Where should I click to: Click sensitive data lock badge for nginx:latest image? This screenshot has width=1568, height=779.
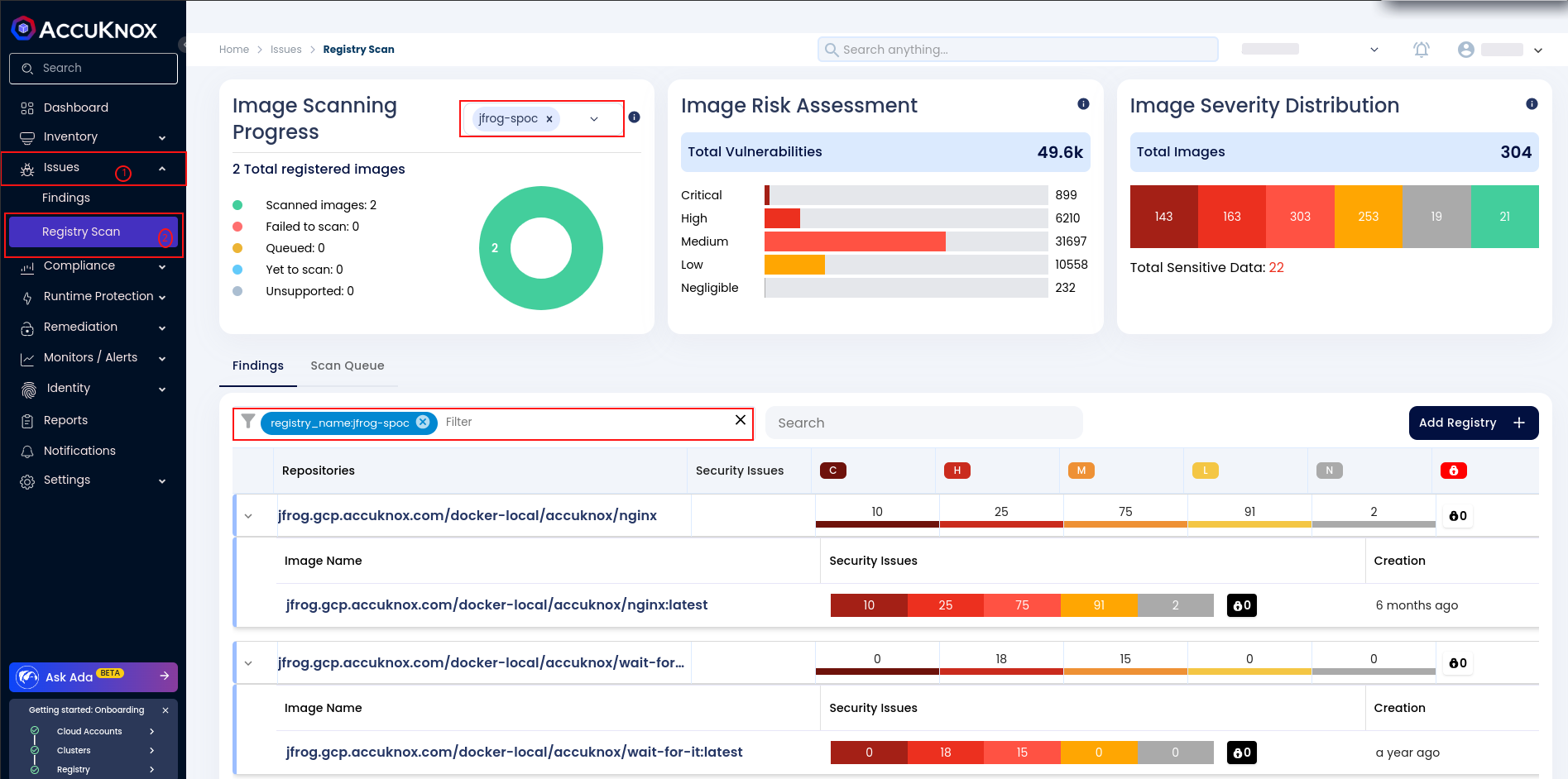click(1242, 605)
